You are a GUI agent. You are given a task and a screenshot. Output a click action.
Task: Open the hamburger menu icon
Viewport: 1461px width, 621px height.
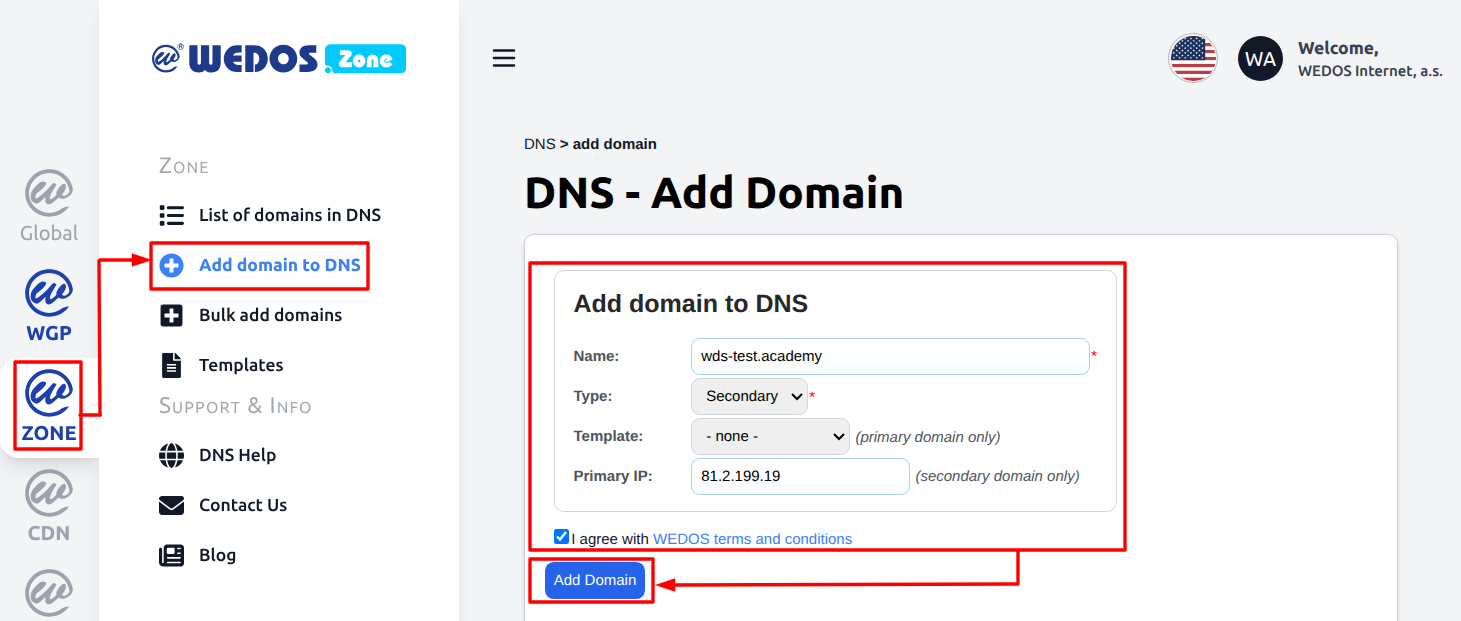click(x=504, y=58)
